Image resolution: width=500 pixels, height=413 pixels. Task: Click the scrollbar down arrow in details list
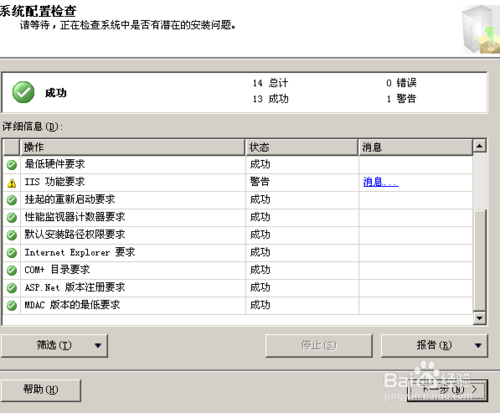(480, 318)
